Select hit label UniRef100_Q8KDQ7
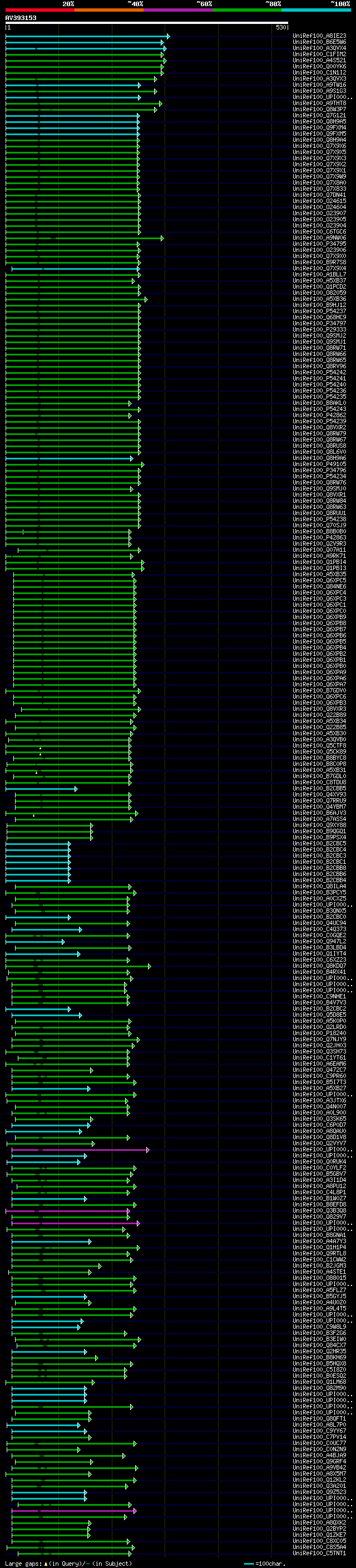 point(319,966)
